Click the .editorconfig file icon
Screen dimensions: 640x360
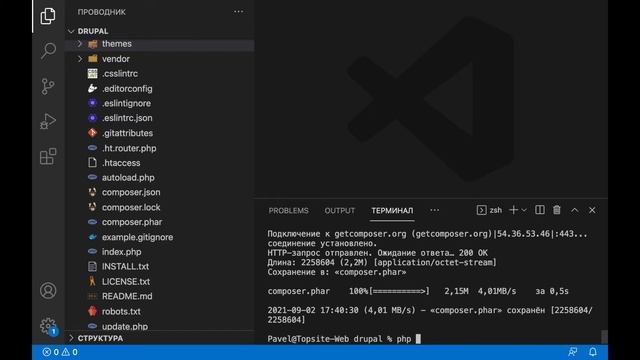(x=93, y=89)
